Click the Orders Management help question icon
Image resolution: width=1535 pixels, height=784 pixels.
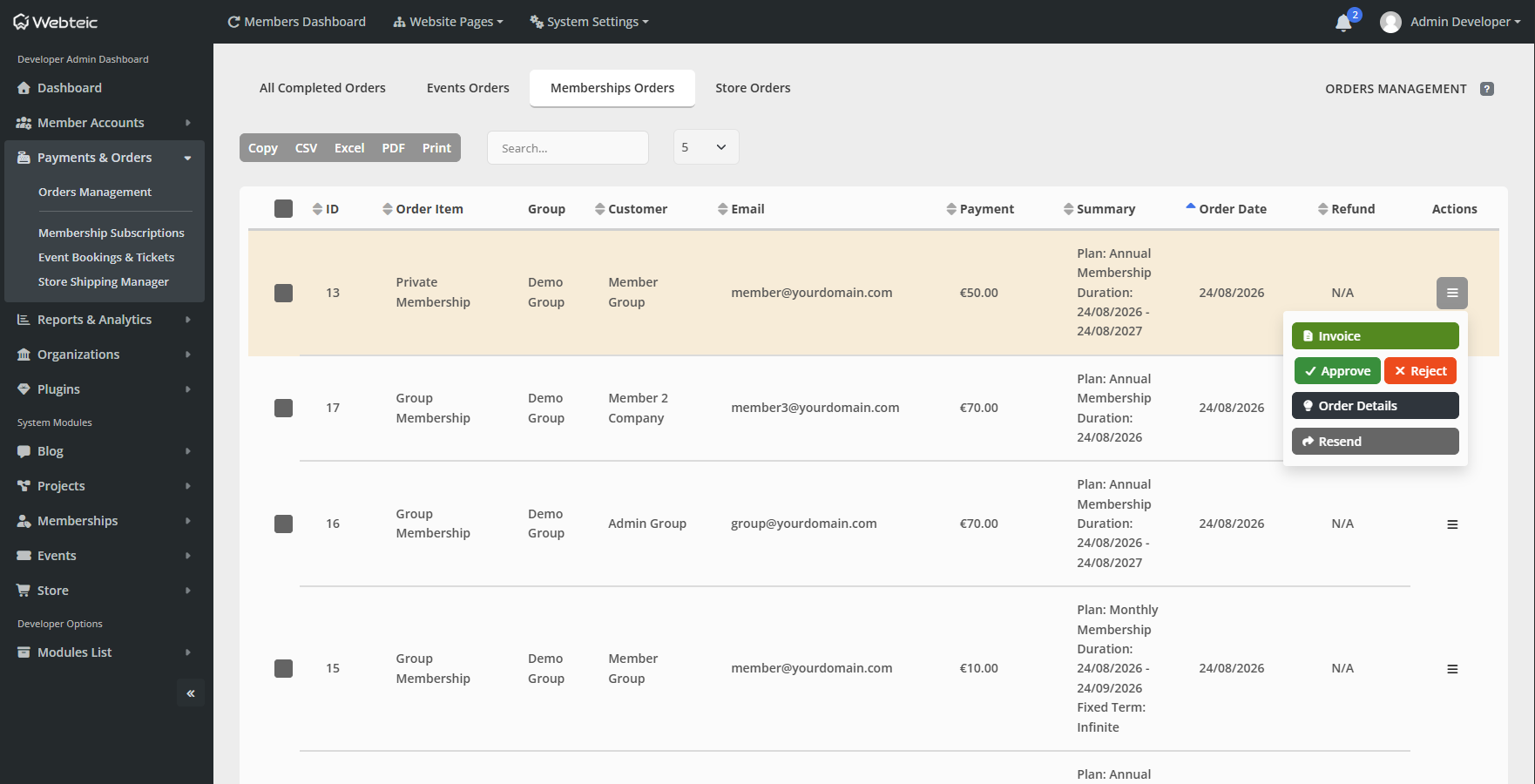pyautogui.click(x=1487, y=89)
